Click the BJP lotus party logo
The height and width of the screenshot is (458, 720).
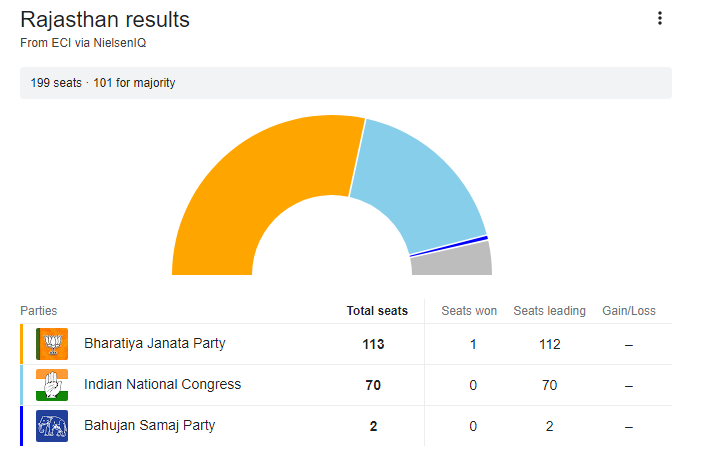[52, 344]
